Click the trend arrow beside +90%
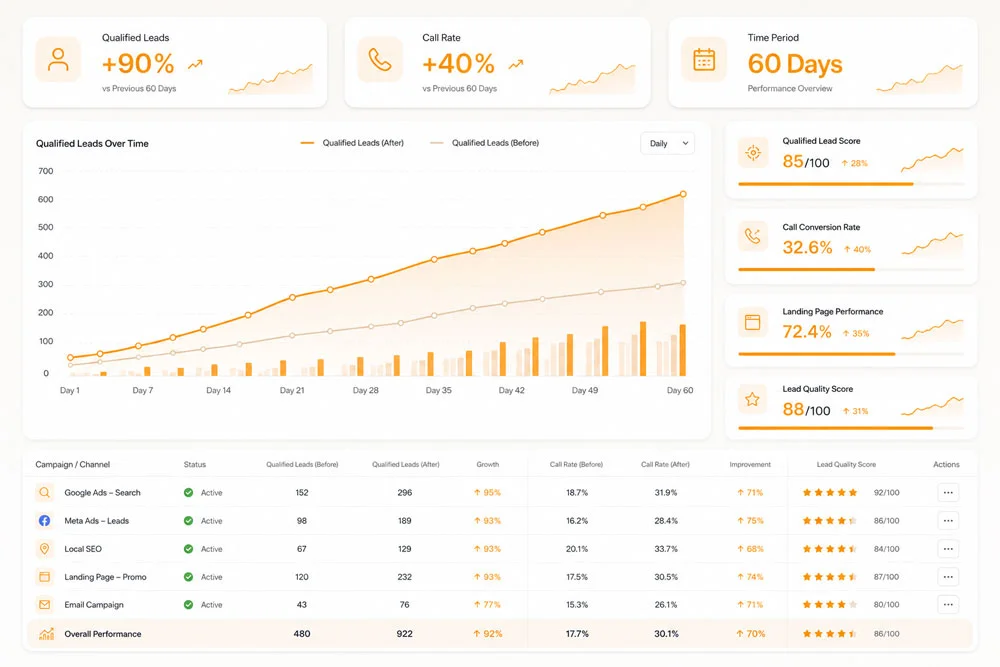 tap(195, 64)
